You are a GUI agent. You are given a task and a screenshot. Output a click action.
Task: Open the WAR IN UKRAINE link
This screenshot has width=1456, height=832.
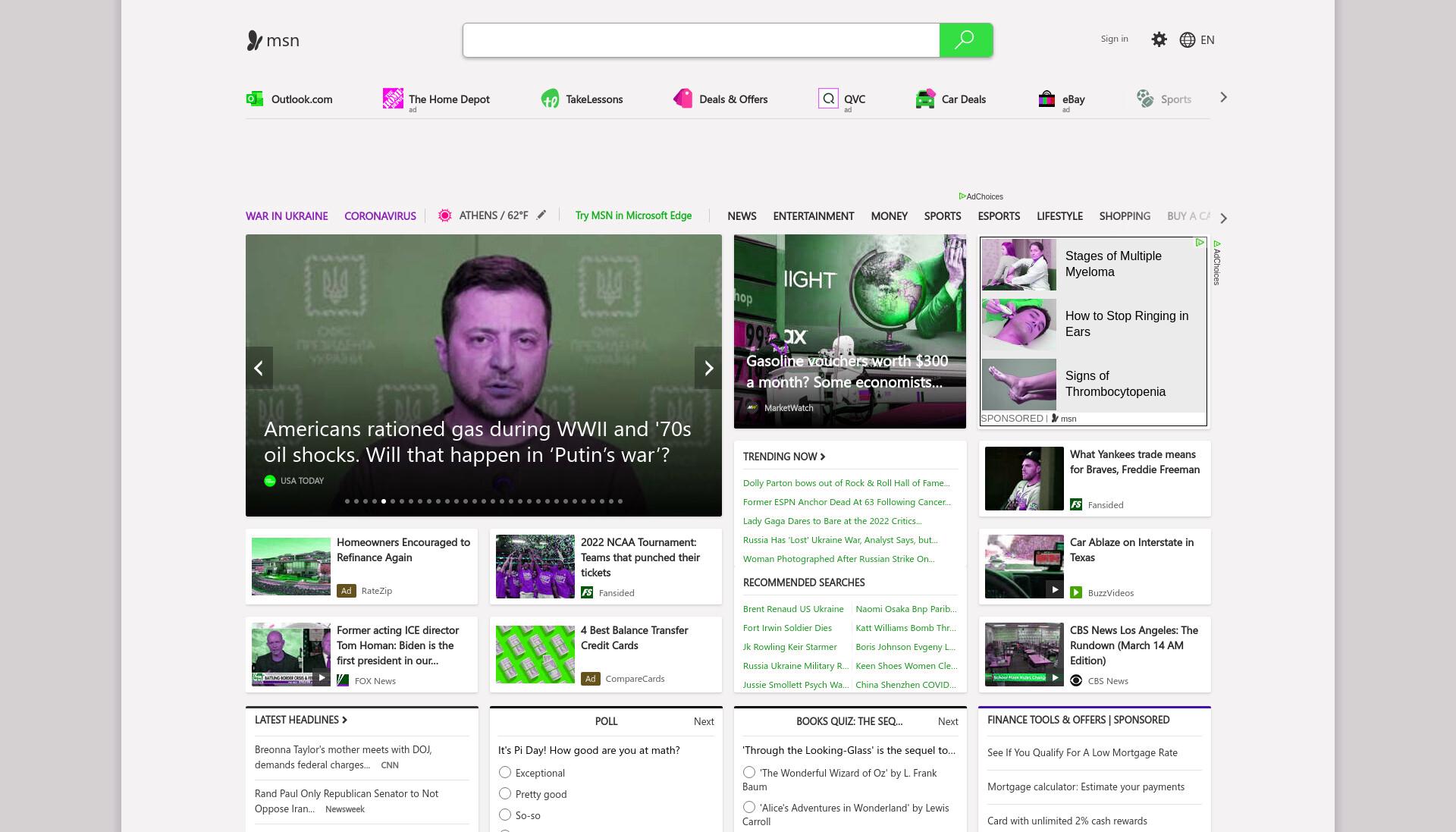pos(287,215)
